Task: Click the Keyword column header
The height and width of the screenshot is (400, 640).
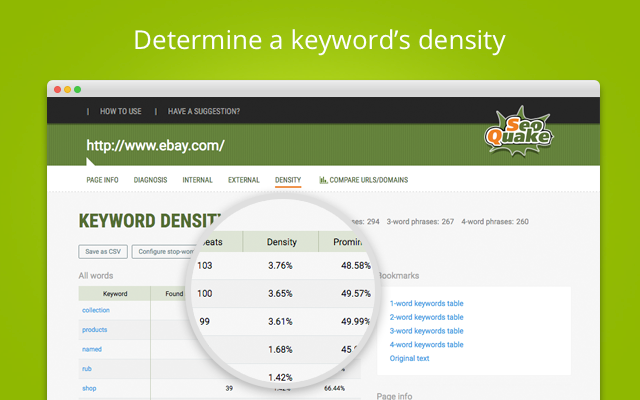Action: 115,293
